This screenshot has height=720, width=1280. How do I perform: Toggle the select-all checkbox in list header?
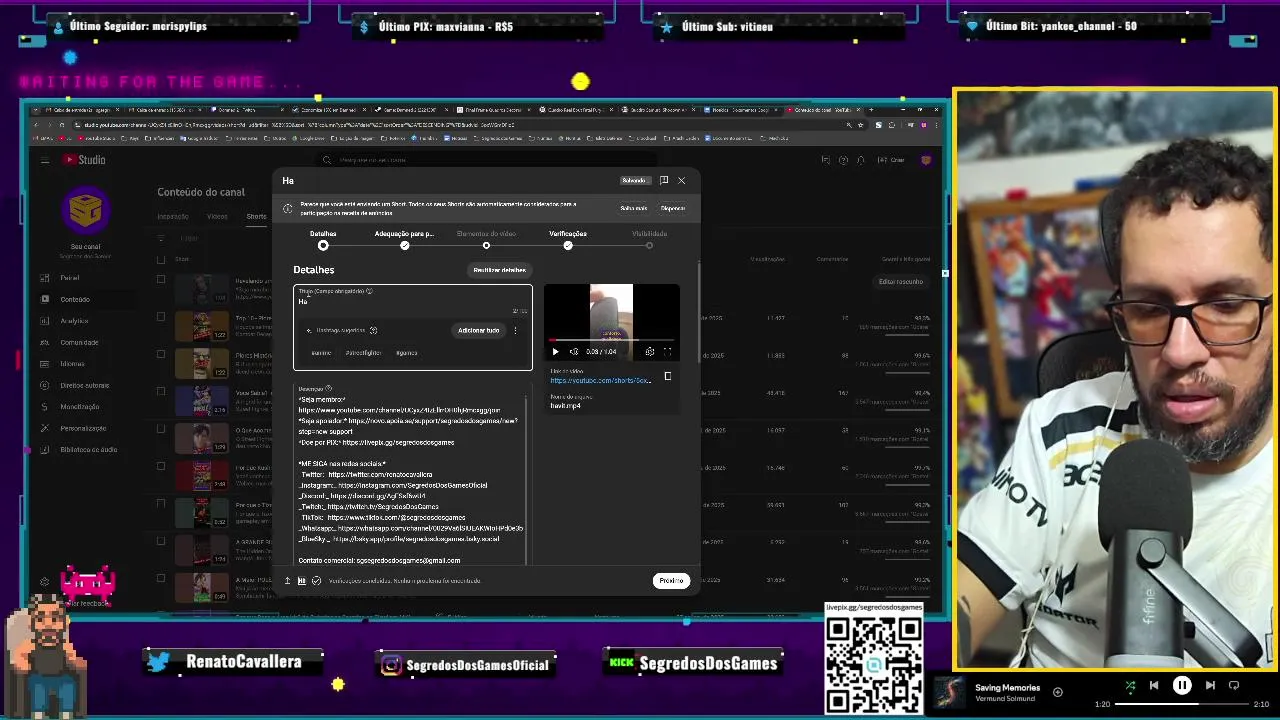tap(161, 259)
